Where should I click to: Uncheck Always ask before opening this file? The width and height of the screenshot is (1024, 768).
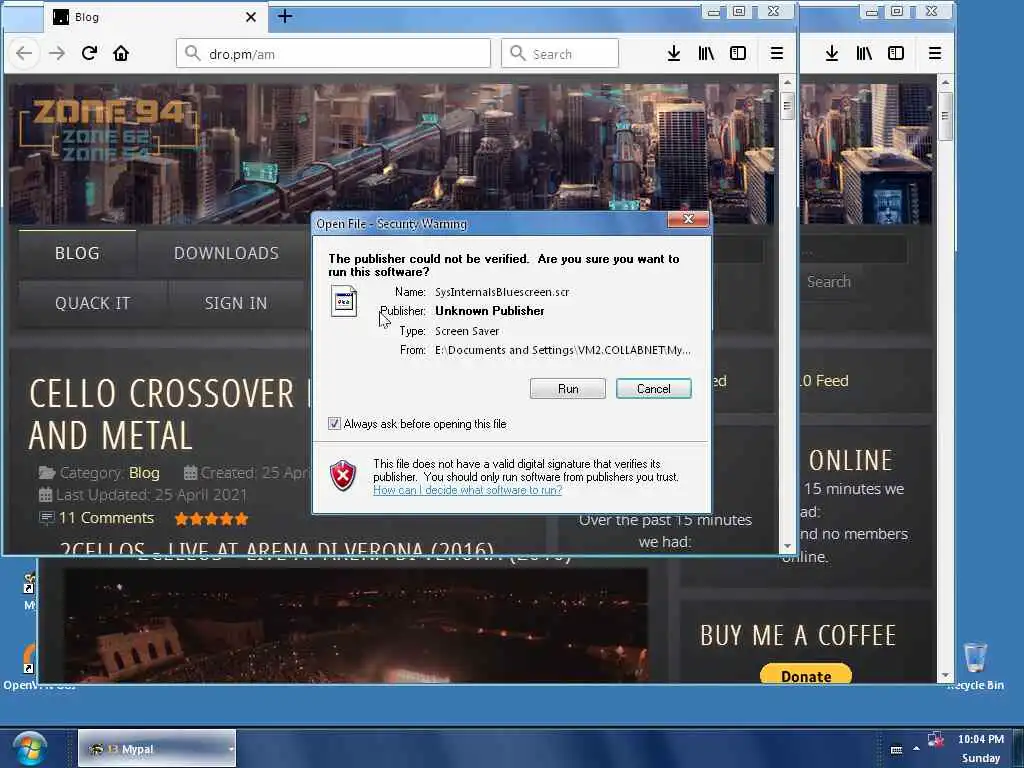point(334,424)
